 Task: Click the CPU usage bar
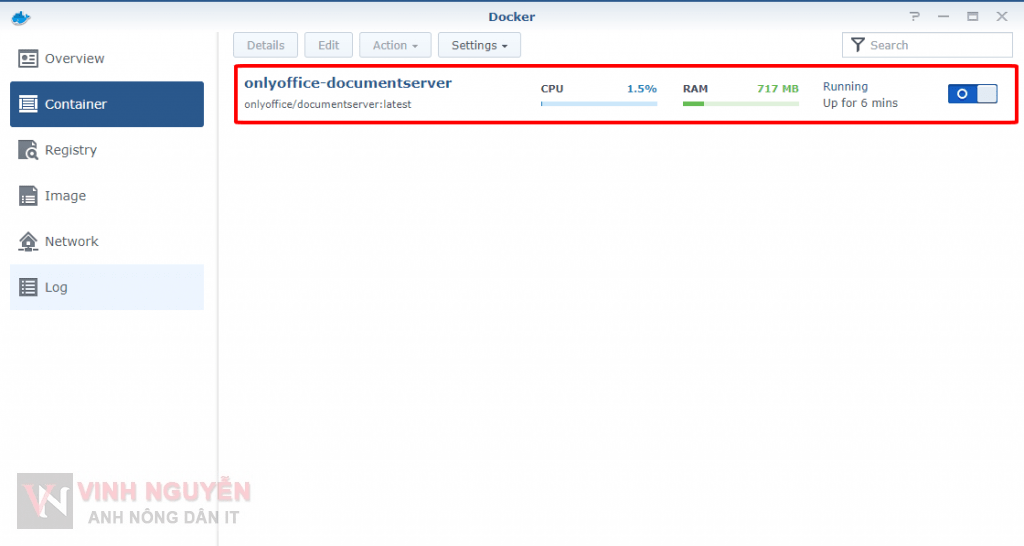point(598,103)
